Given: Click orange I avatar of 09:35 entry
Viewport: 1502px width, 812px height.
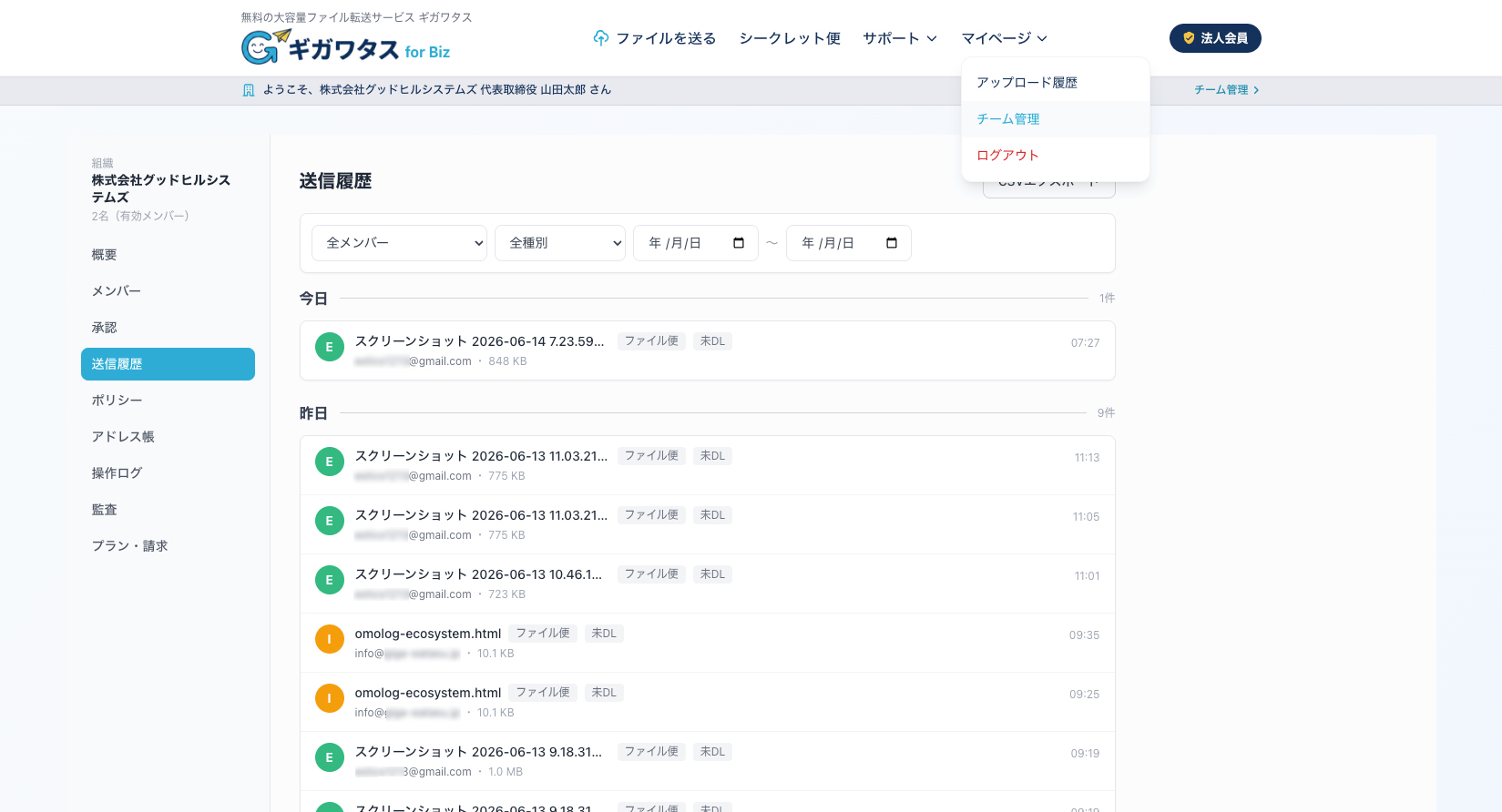Looking at the screenshot, I should pos(330,639).
